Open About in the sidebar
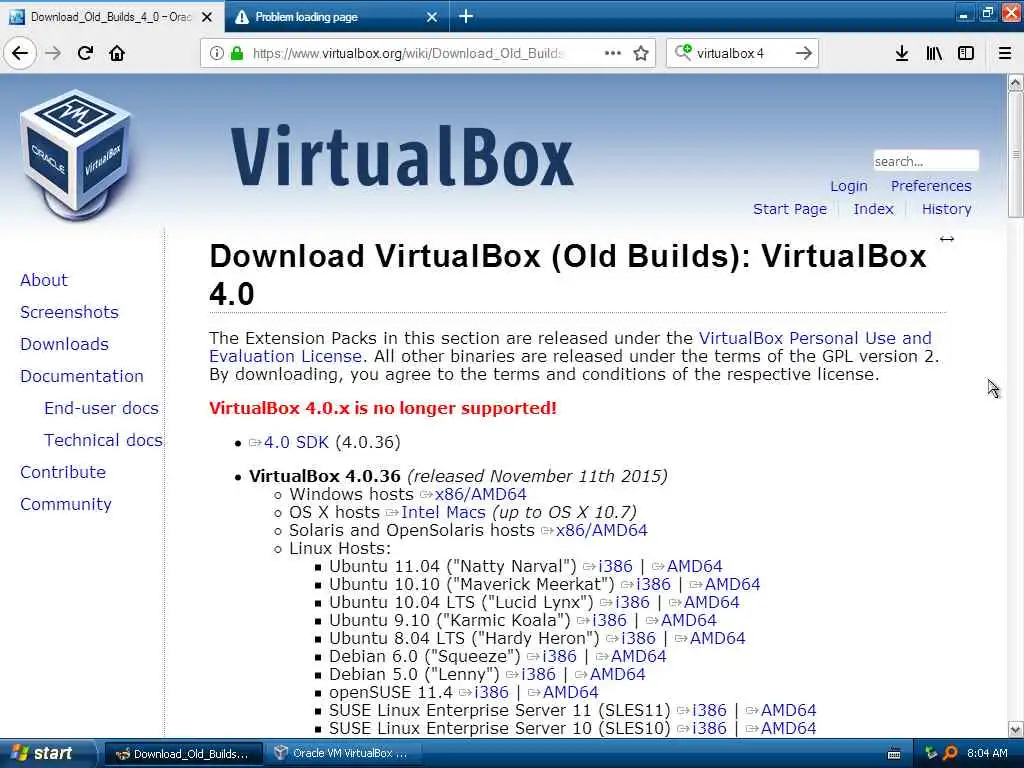Screen dimensions: 1024x768 tap(44, 280)
